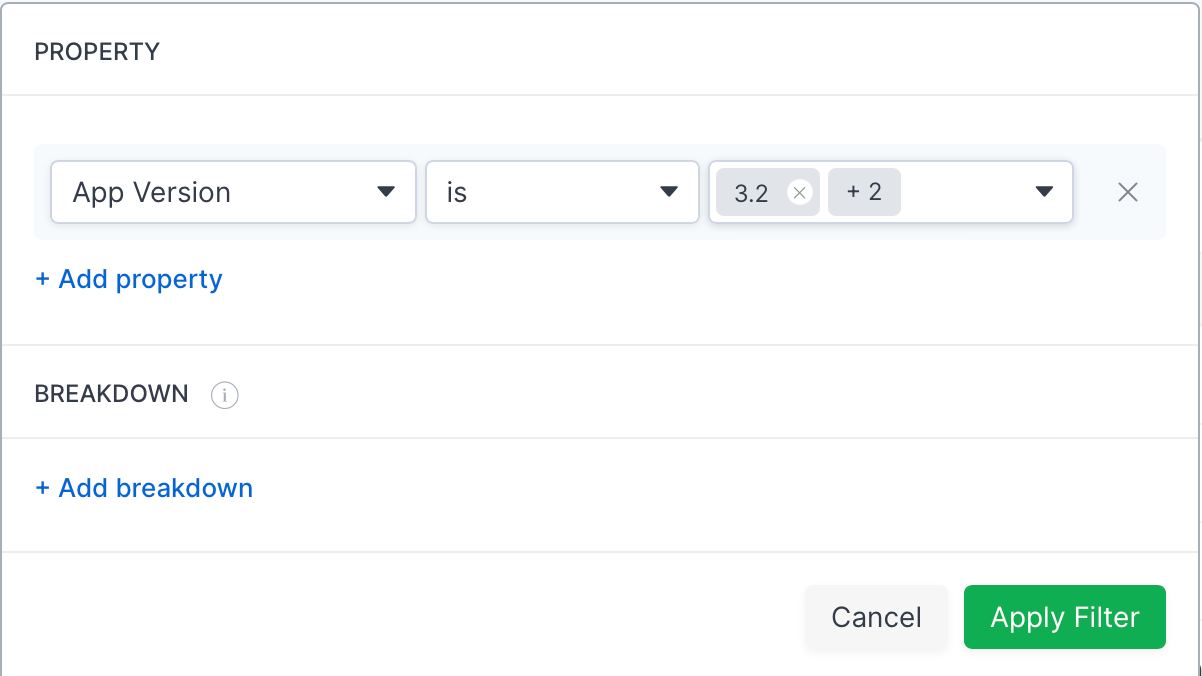This screenshot has width=1202, height=676.
Task: Click the BREAKDOWN section heading
Action: tap(111, 394)
